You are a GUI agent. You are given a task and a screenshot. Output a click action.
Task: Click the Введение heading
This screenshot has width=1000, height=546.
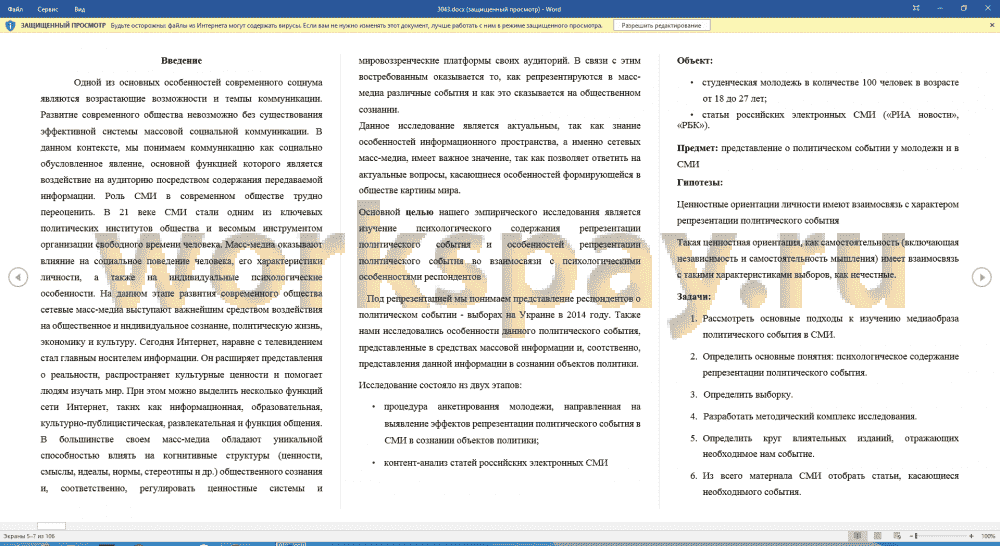click(x=181, y=61)
